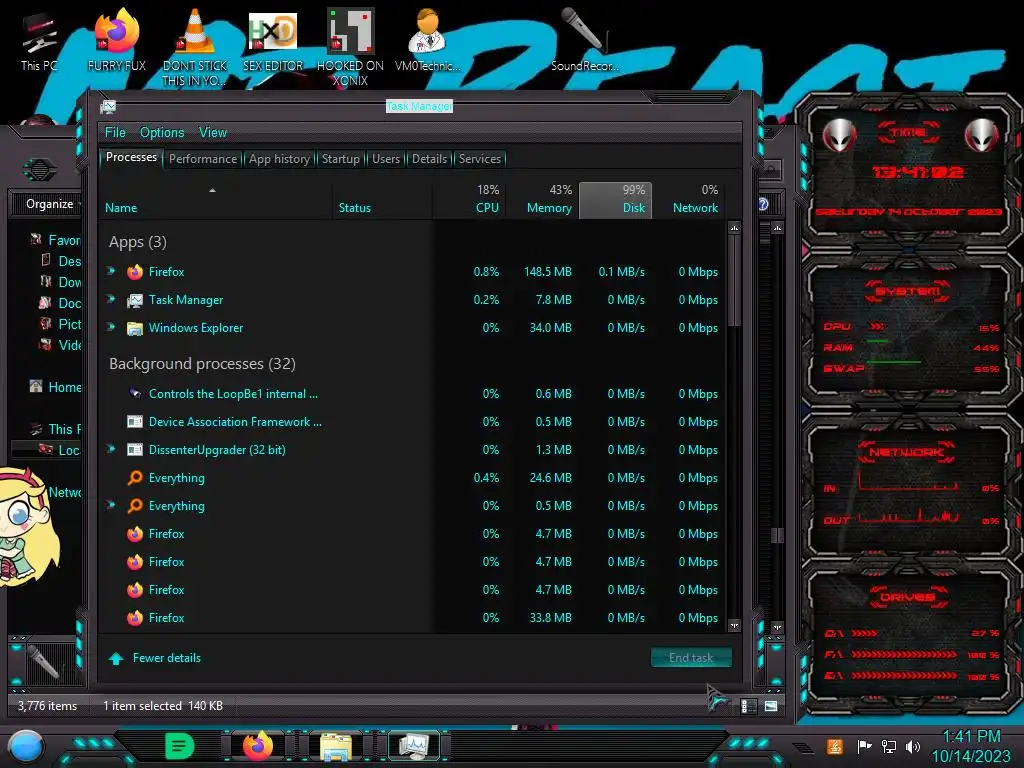Image resolution: width=1024 pixels, height=768 pixels.
Task: Expand the Windows Explorer app row
Action: pos(111,327)
